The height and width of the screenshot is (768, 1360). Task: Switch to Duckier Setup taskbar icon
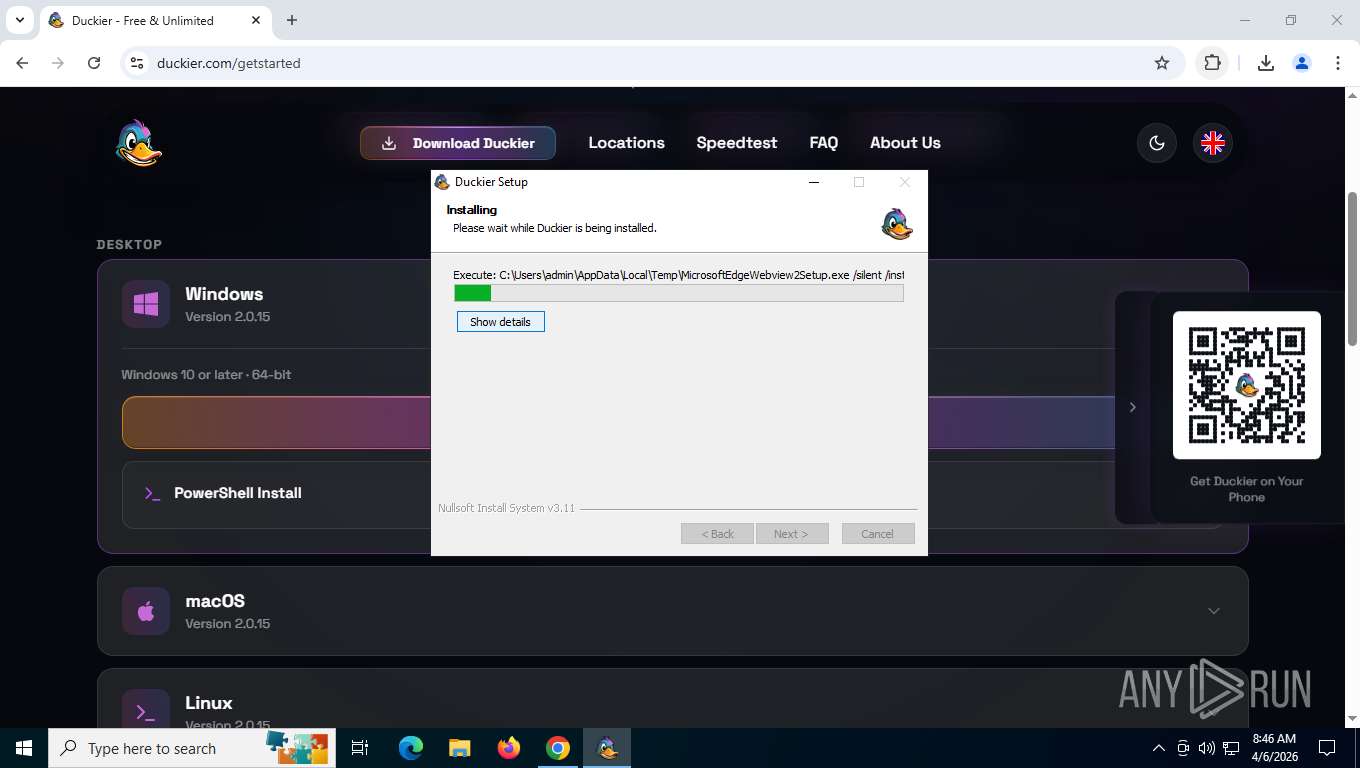point(607,748)
